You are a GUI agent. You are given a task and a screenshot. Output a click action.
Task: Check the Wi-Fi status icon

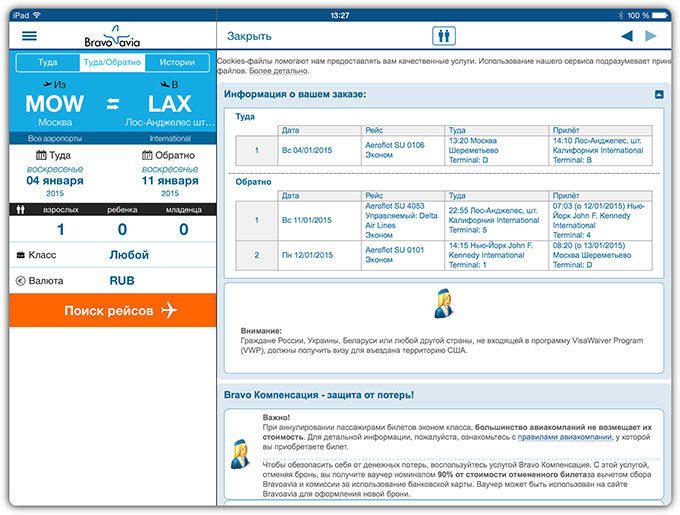pyautogui.click(x=36, y=15)
